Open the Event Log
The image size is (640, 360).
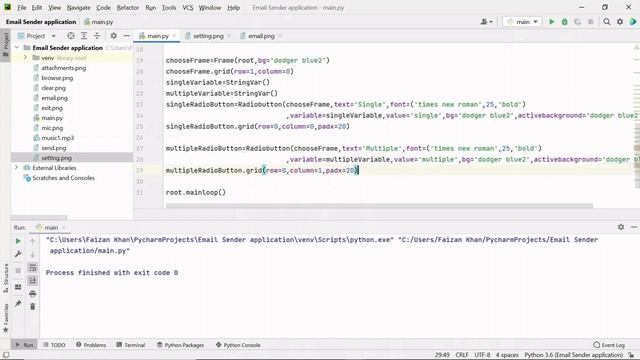click(609, 345)
